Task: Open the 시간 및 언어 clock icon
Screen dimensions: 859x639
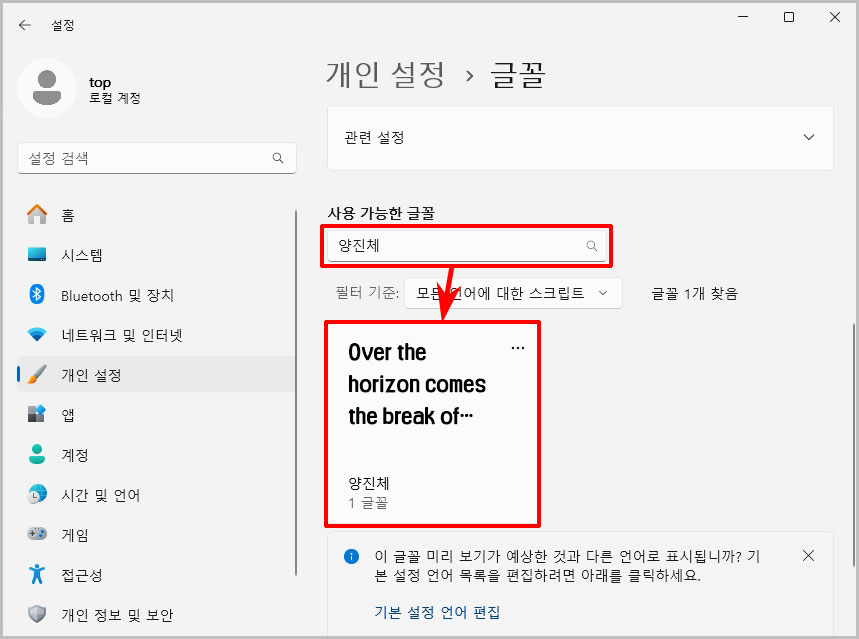Action: [x=39, y=495]
